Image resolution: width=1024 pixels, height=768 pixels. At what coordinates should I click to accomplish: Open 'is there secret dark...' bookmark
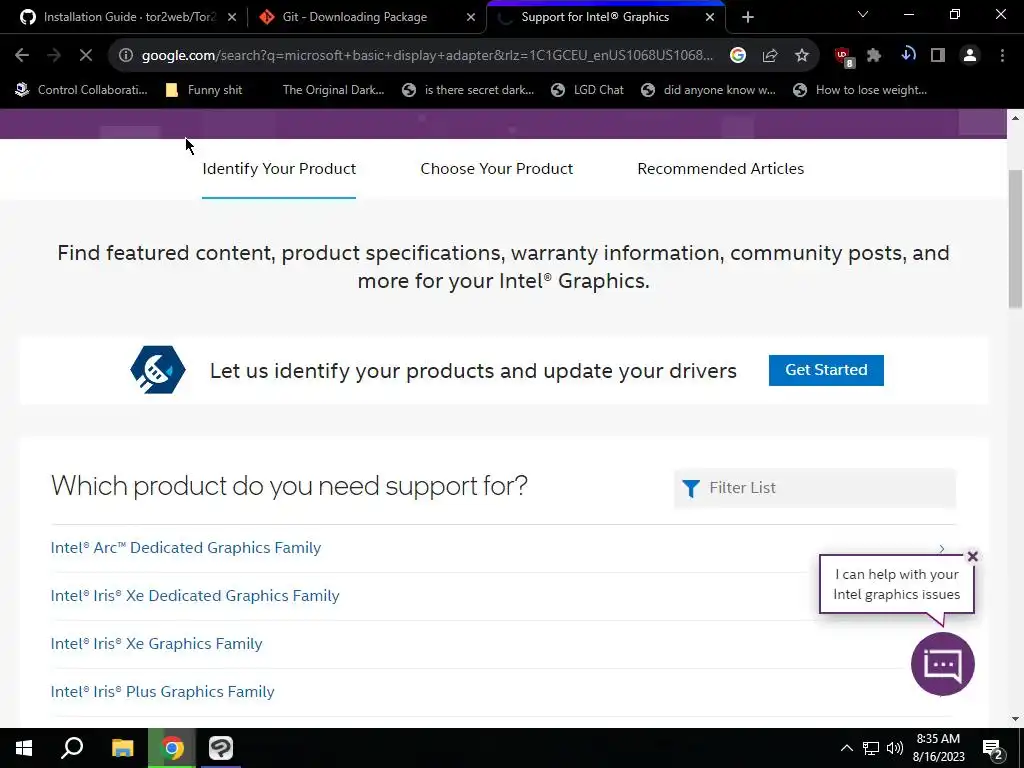point(468,90)
